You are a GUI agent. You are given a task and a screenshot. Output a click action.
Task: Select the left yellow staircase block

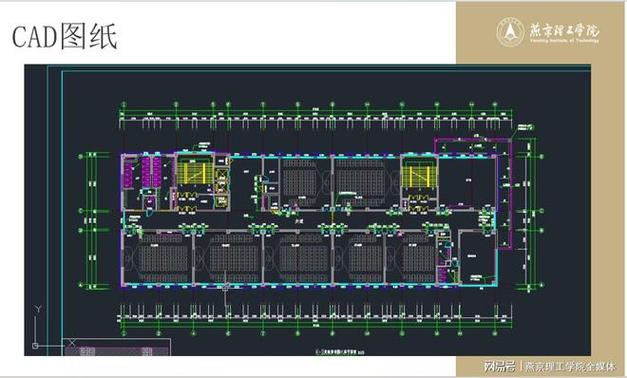point(194,172)
